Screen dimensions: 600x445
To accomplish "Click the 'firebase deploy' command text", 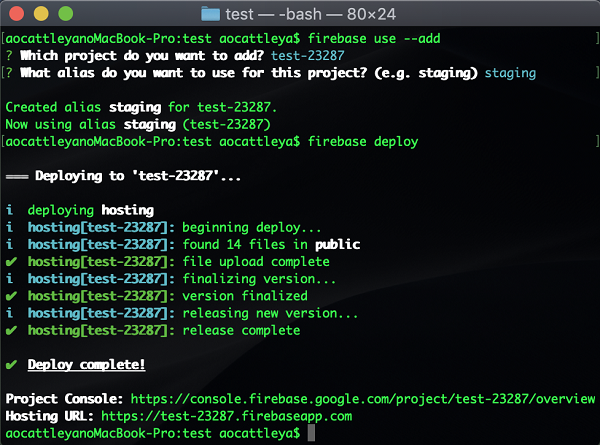I will 362,141.
